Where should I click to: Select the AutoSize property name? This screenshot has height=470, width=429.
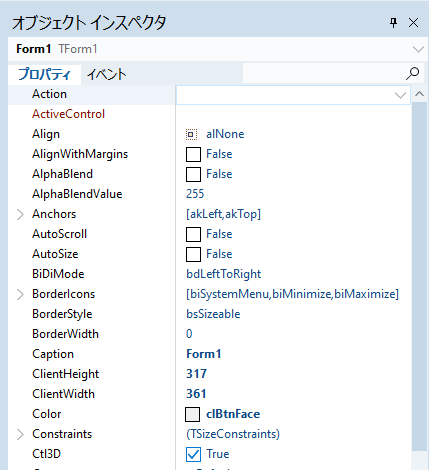point(55,254)
